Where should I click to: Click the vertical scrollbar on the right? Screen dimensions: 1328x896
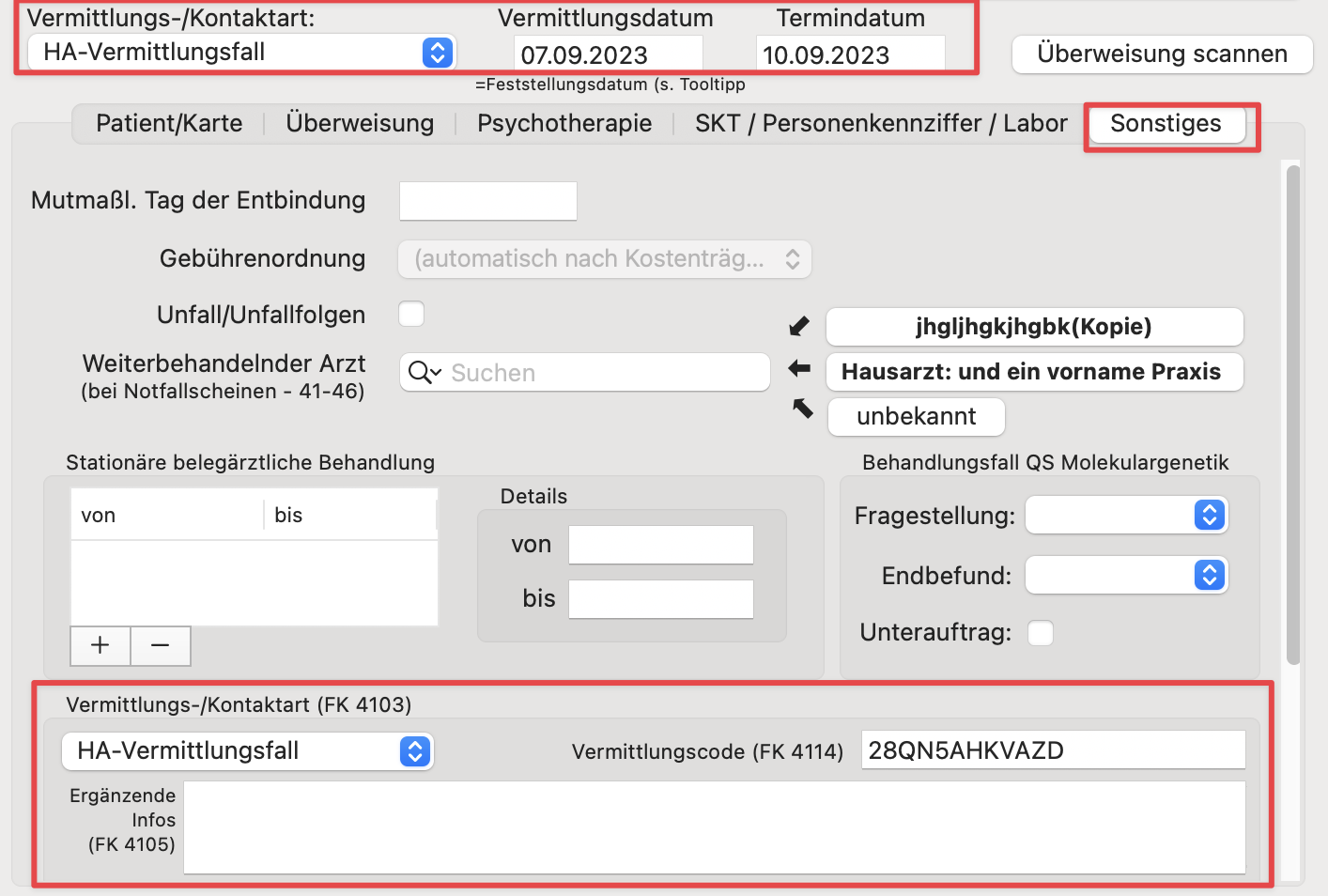click(x=1293, y=414)
